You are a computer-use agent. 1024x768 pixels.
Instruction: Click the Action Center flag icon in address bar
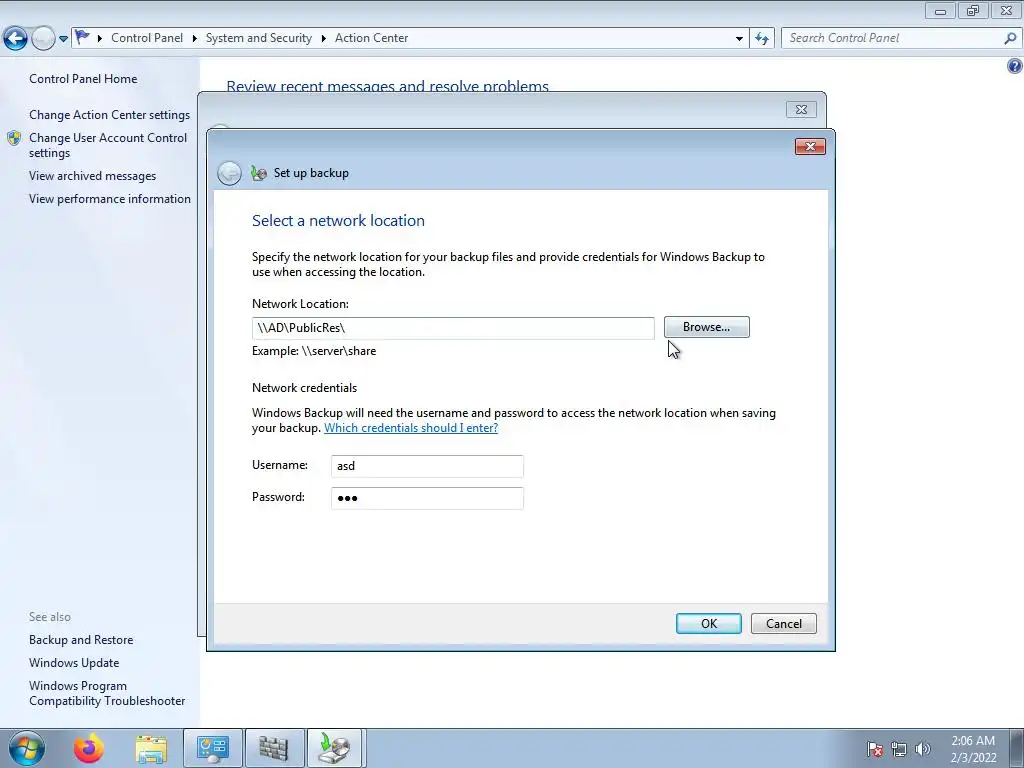tap(82, 37)
